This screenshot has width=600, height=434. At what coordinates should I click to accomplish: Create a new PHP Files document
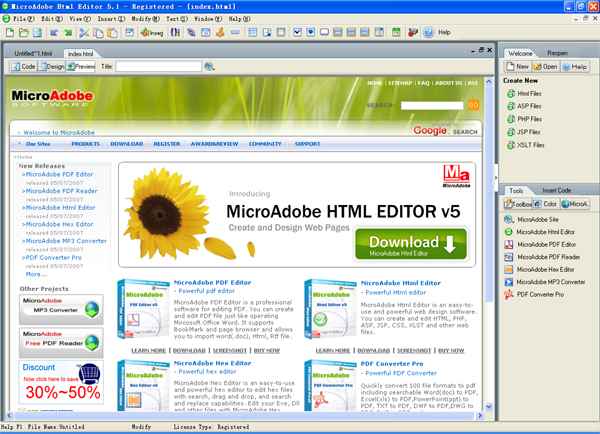coord(530,118)
